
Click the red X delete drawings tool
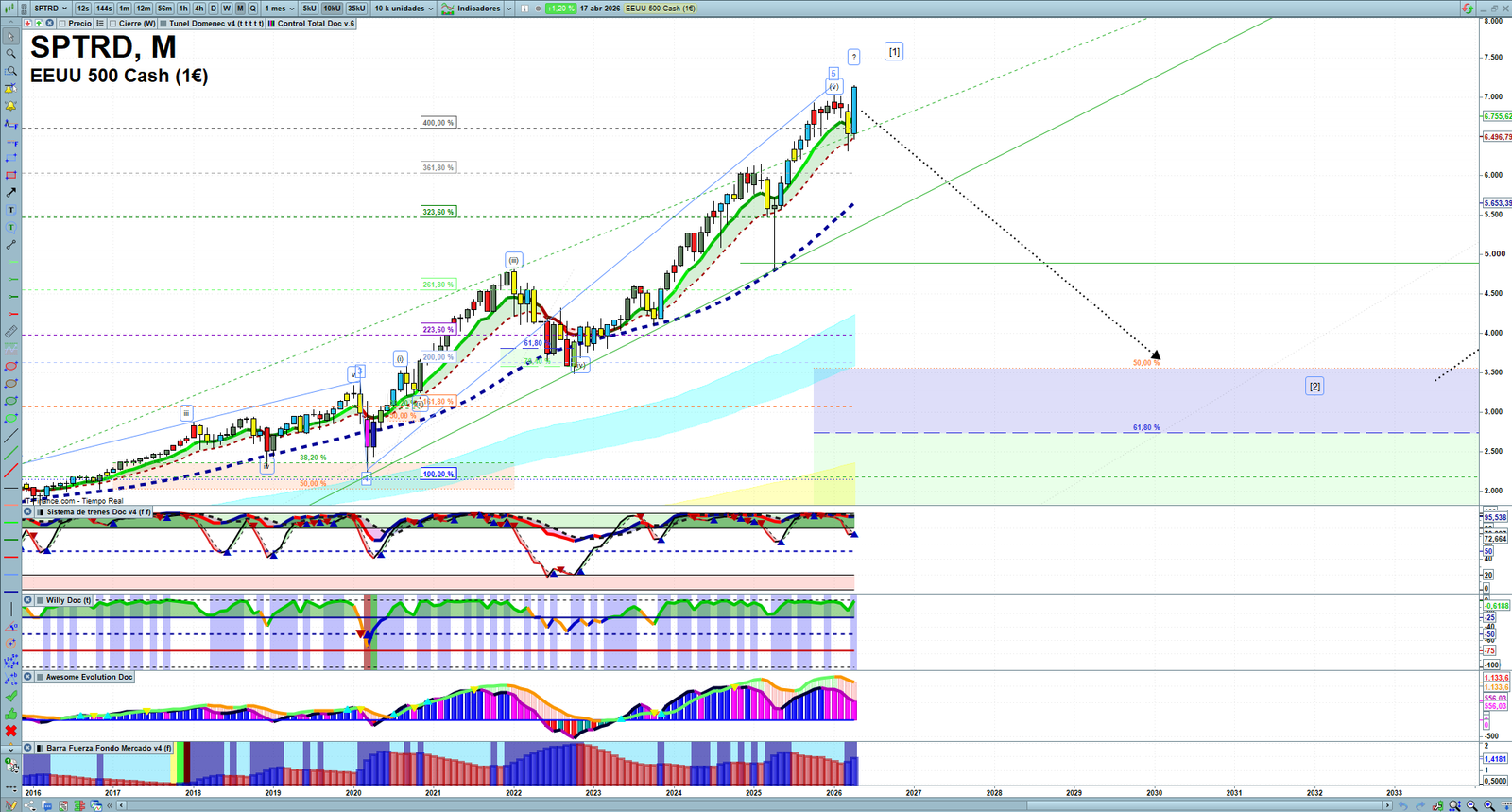10,731
